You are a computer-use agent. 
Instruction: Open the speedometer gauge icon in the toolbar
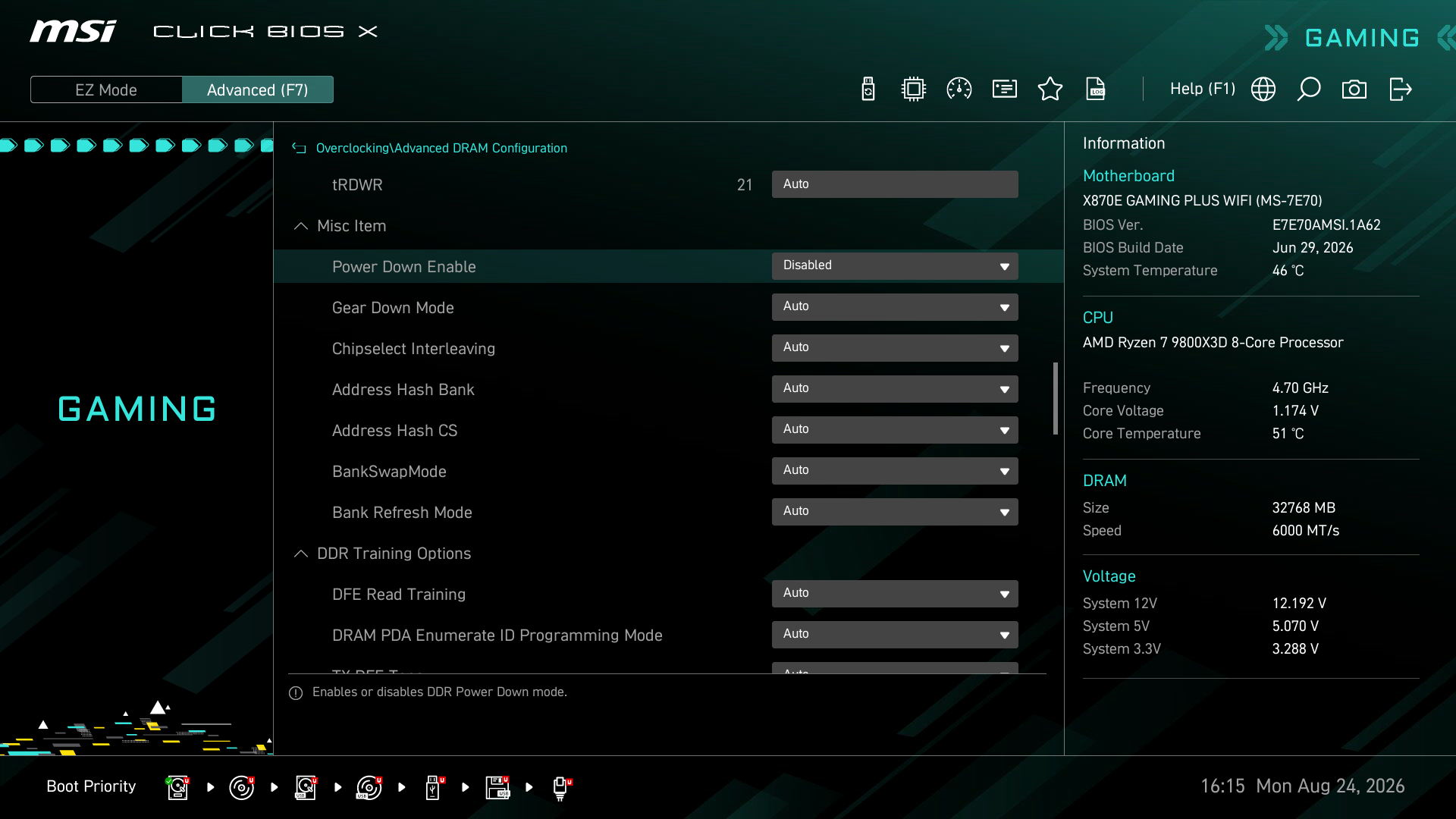(x=959, y=89)
